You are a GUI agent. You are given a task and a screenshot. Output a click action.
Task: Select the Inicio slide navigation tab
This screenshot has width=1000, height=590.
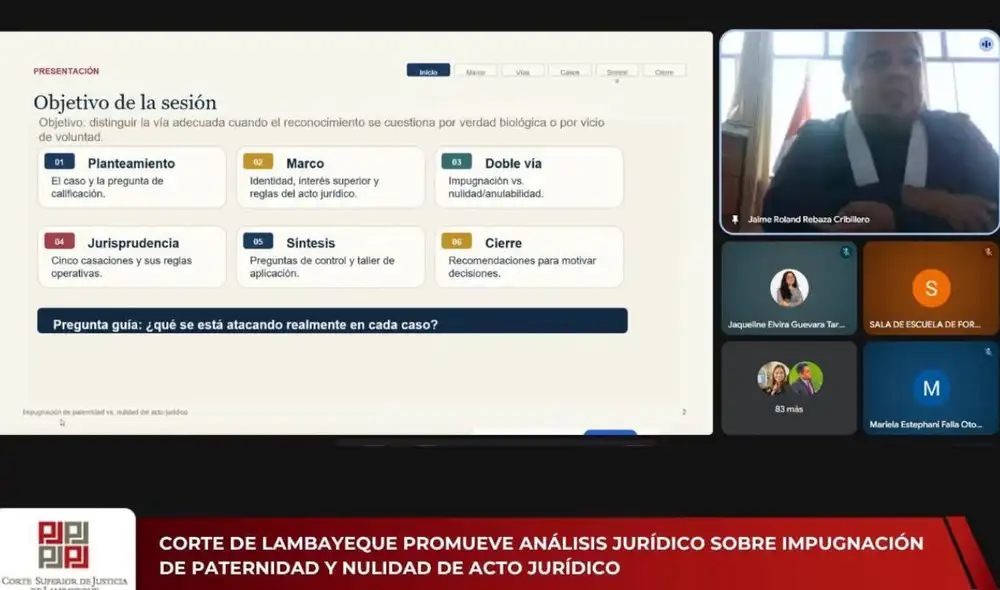[x=428, y=71]
